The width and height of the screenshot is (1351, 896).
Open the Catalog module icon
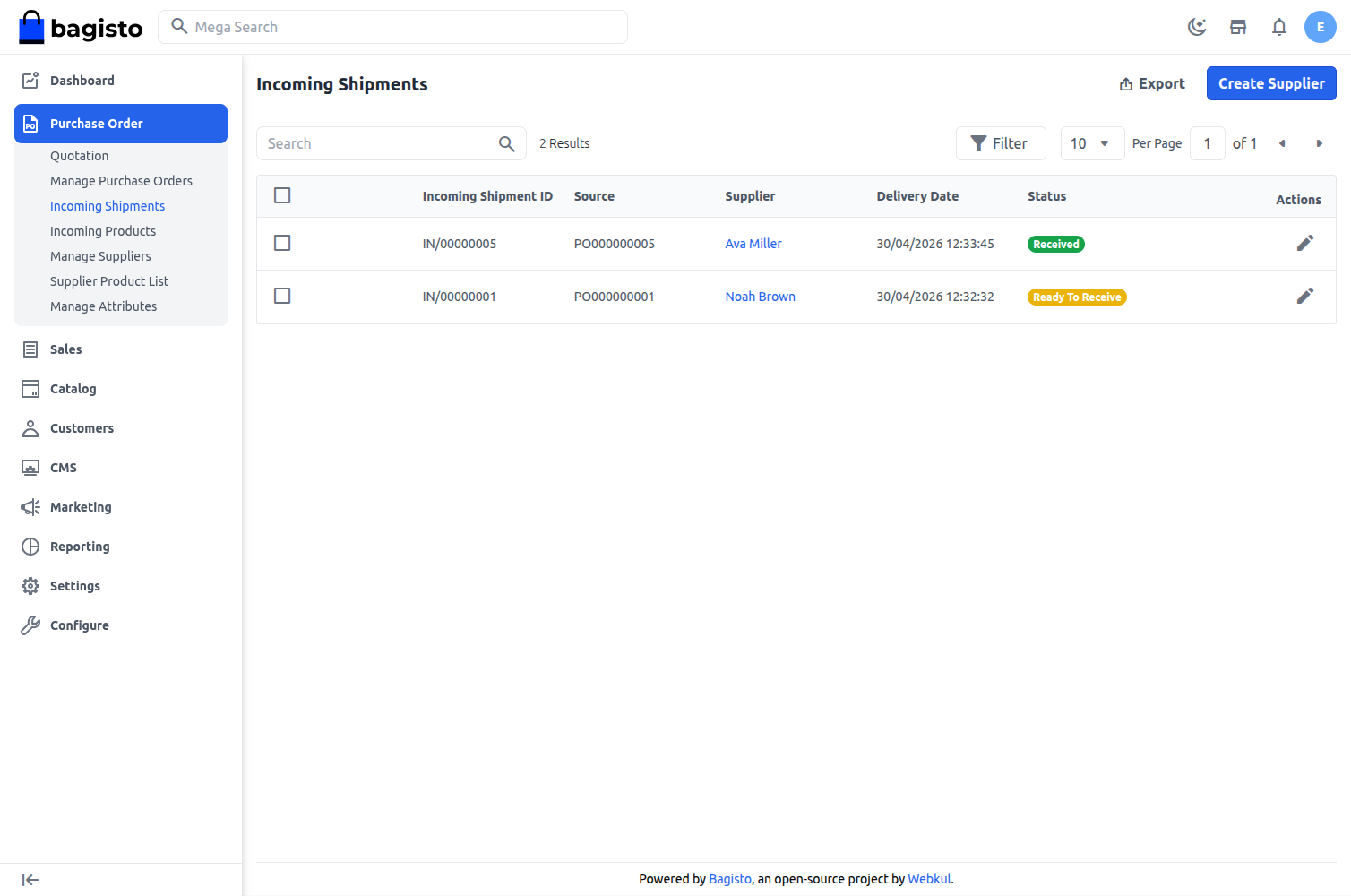30,388
